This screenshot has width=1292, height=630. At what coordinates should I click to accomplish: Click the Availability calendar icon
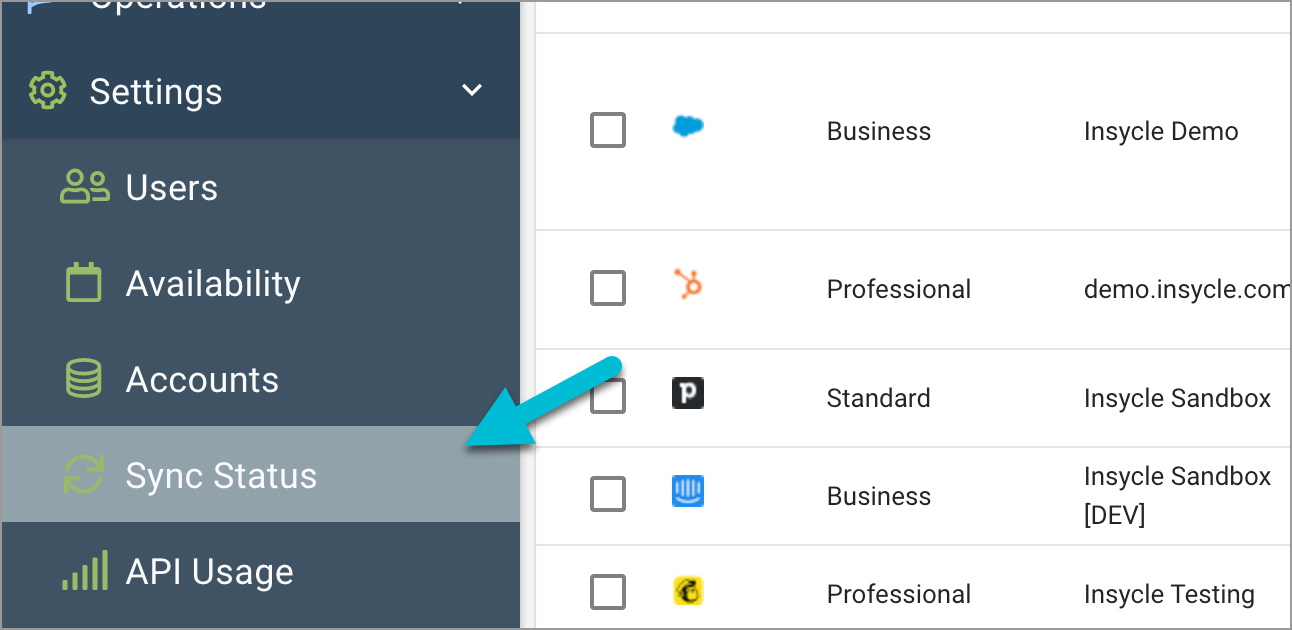click(84, 283)
